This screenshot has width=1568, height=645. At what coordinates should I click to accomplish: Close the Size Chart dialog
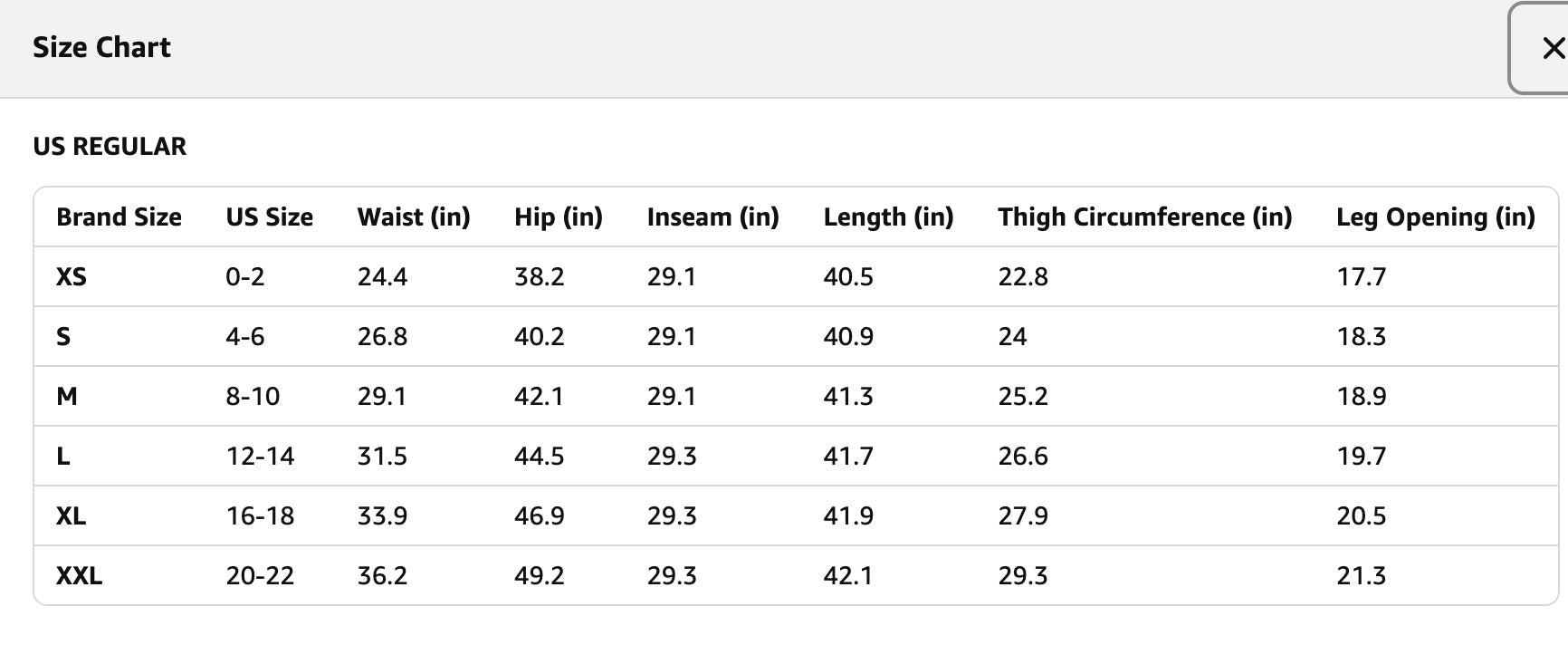coord(1552,48)
